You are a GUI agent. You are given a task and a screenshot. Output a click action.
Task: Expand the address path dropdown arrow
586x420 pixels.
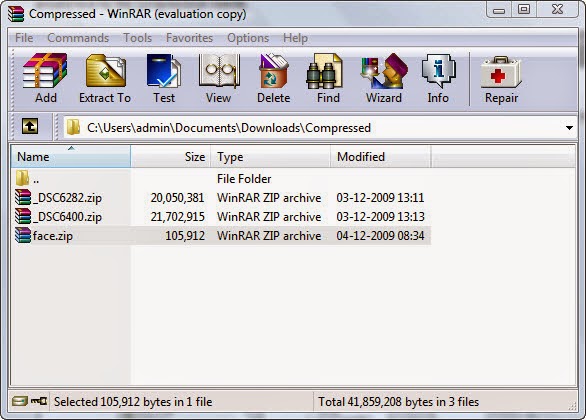tap(569, 128)
